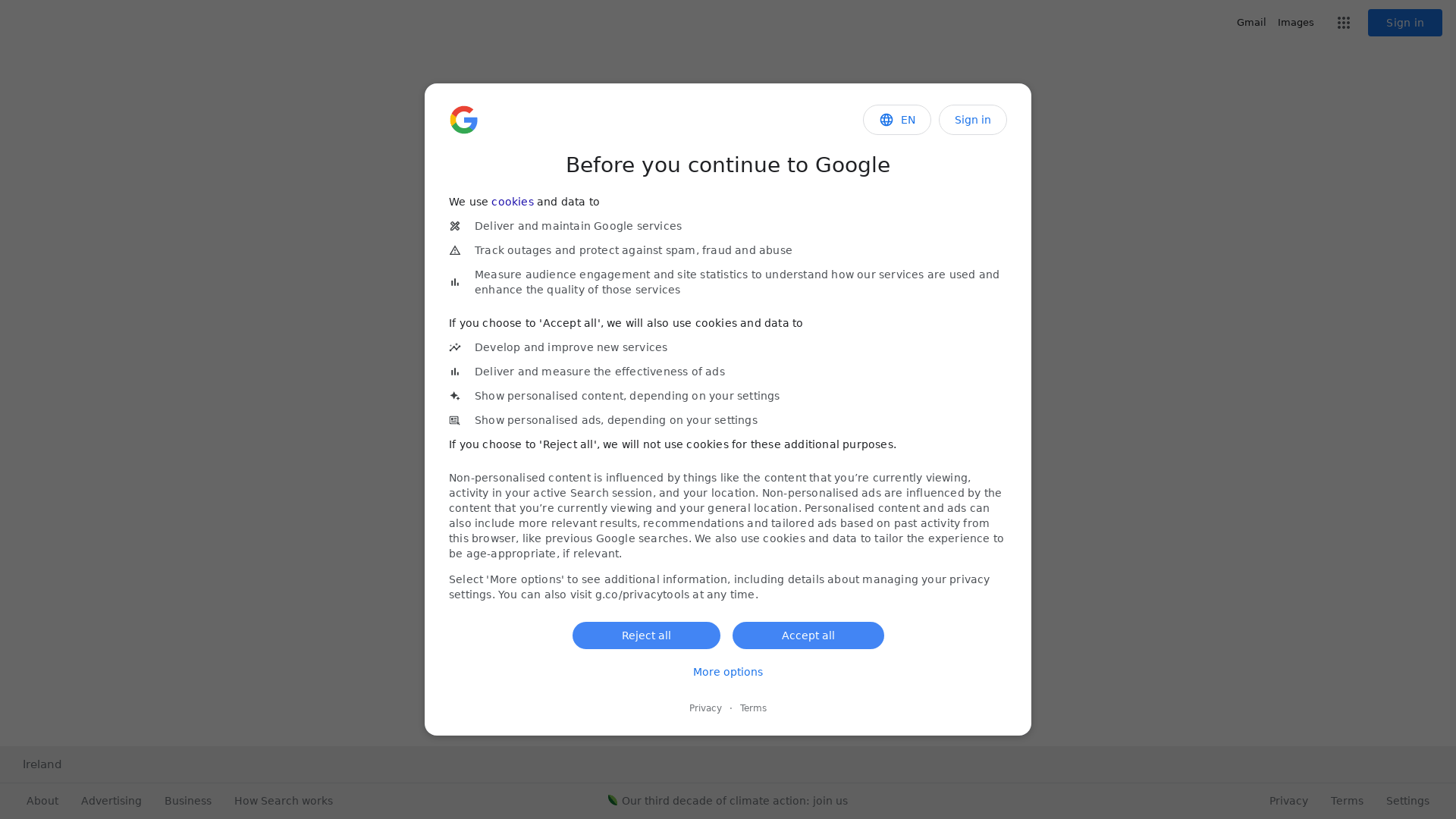Open Settings in the bottom right footer

[1407, 801]
